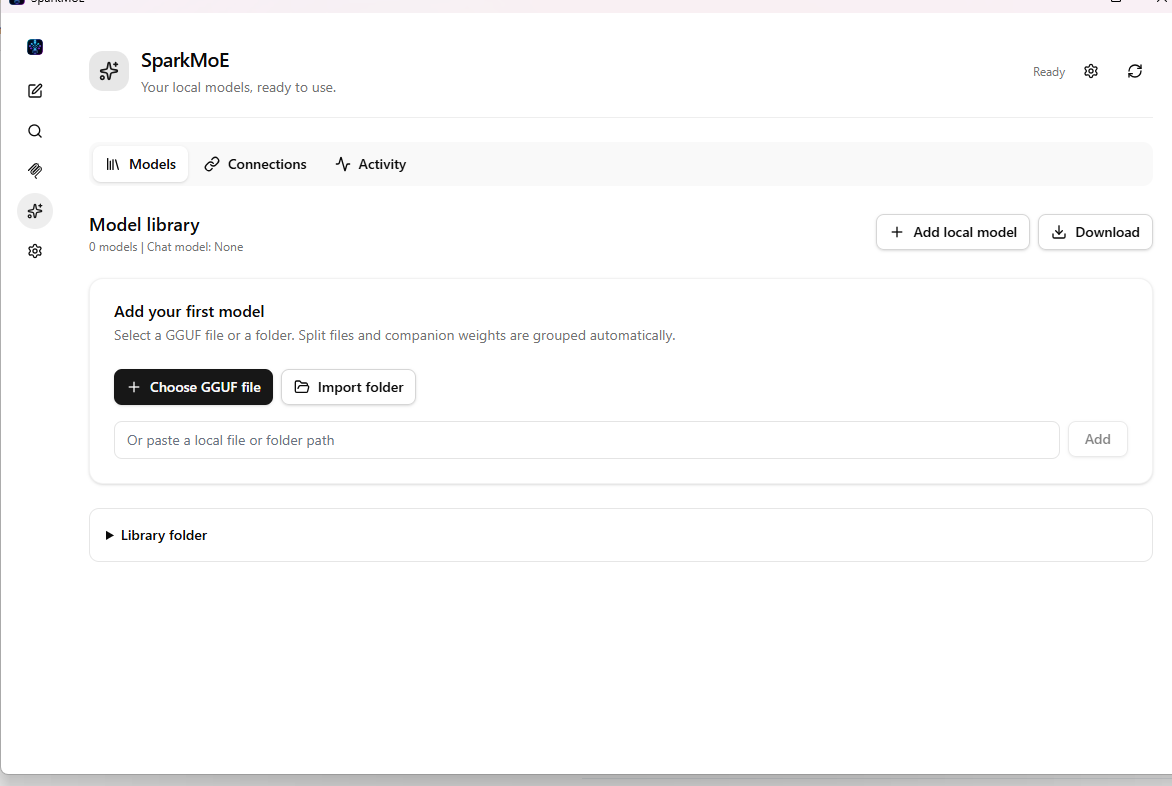The image size is (1172, 786).
Task: Click the Ready status text
Action: pos(1049,72)
